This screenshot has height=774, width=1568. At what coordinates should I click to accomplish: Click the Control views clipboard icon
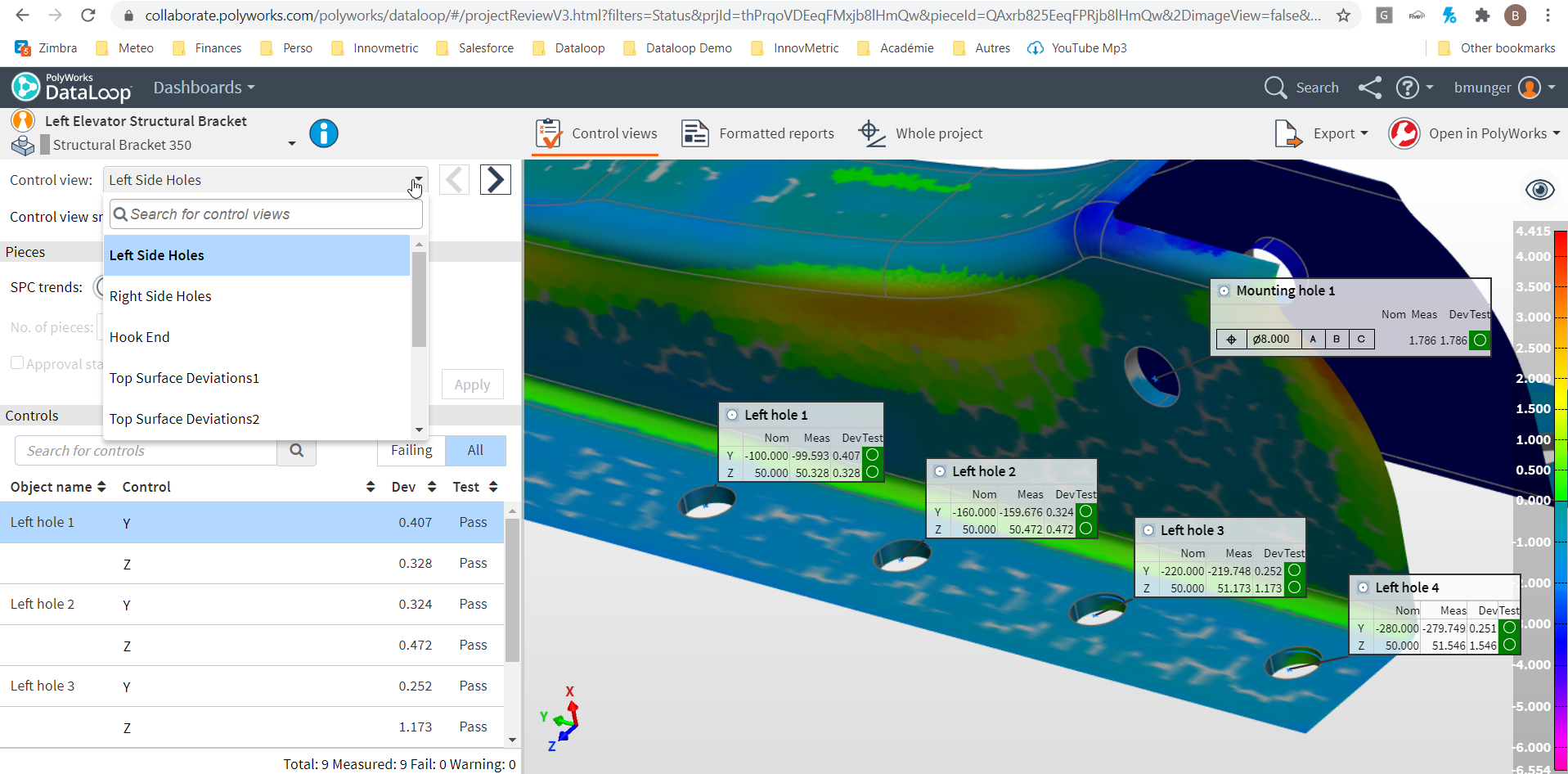[x=548, y=133]
